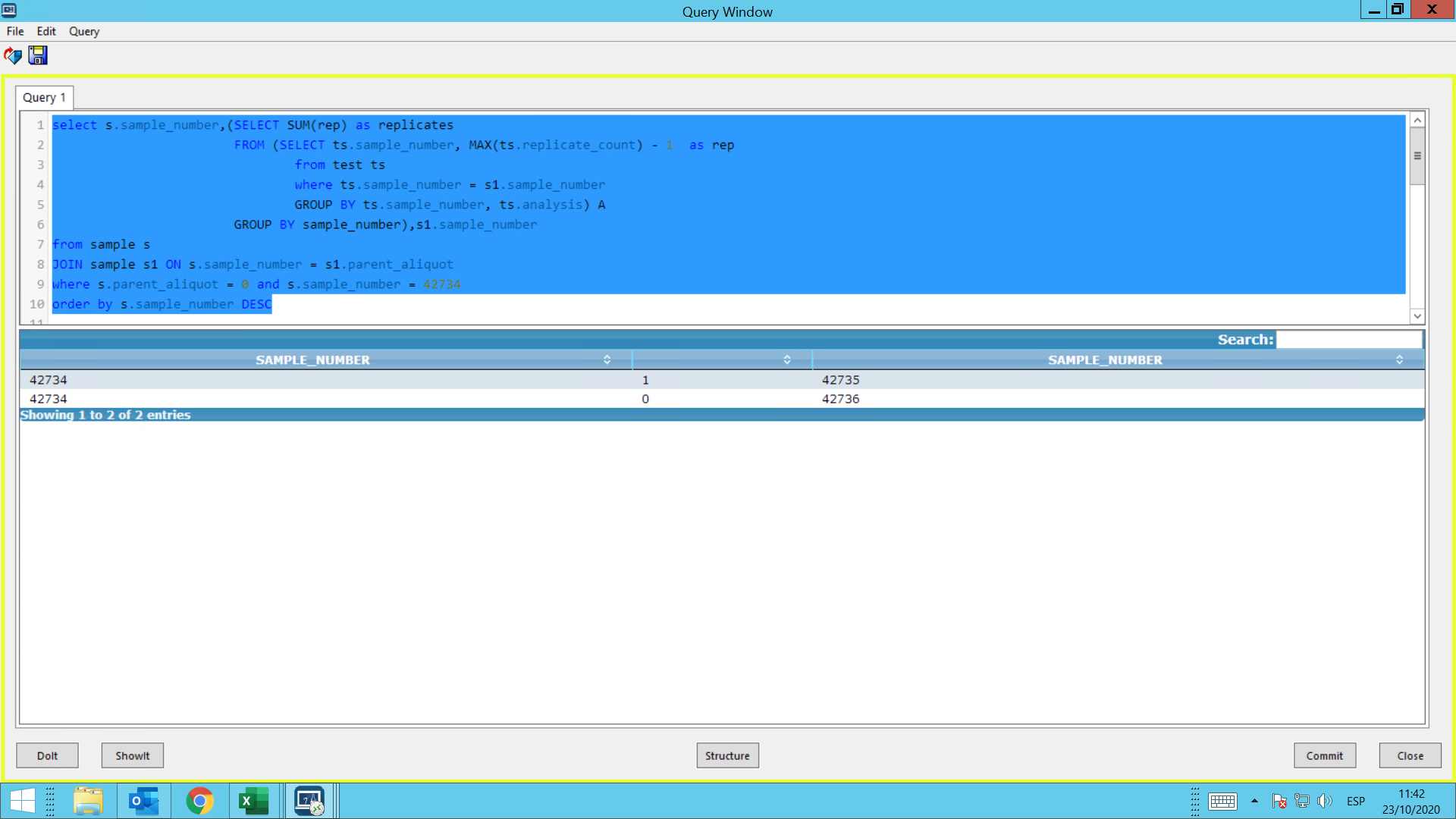Toggle sort on the unnamed middle column

(x=786, y=359)
